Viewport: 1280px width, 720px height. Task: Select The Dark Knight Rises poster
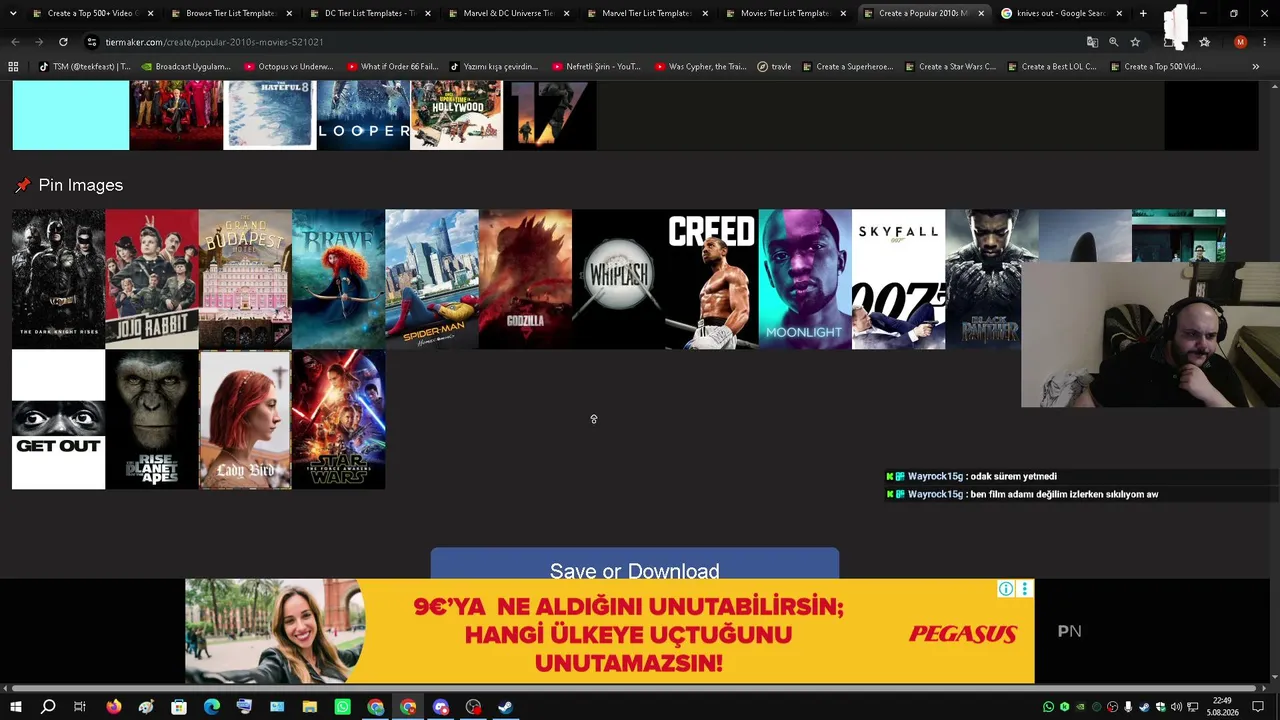point(58,279)
